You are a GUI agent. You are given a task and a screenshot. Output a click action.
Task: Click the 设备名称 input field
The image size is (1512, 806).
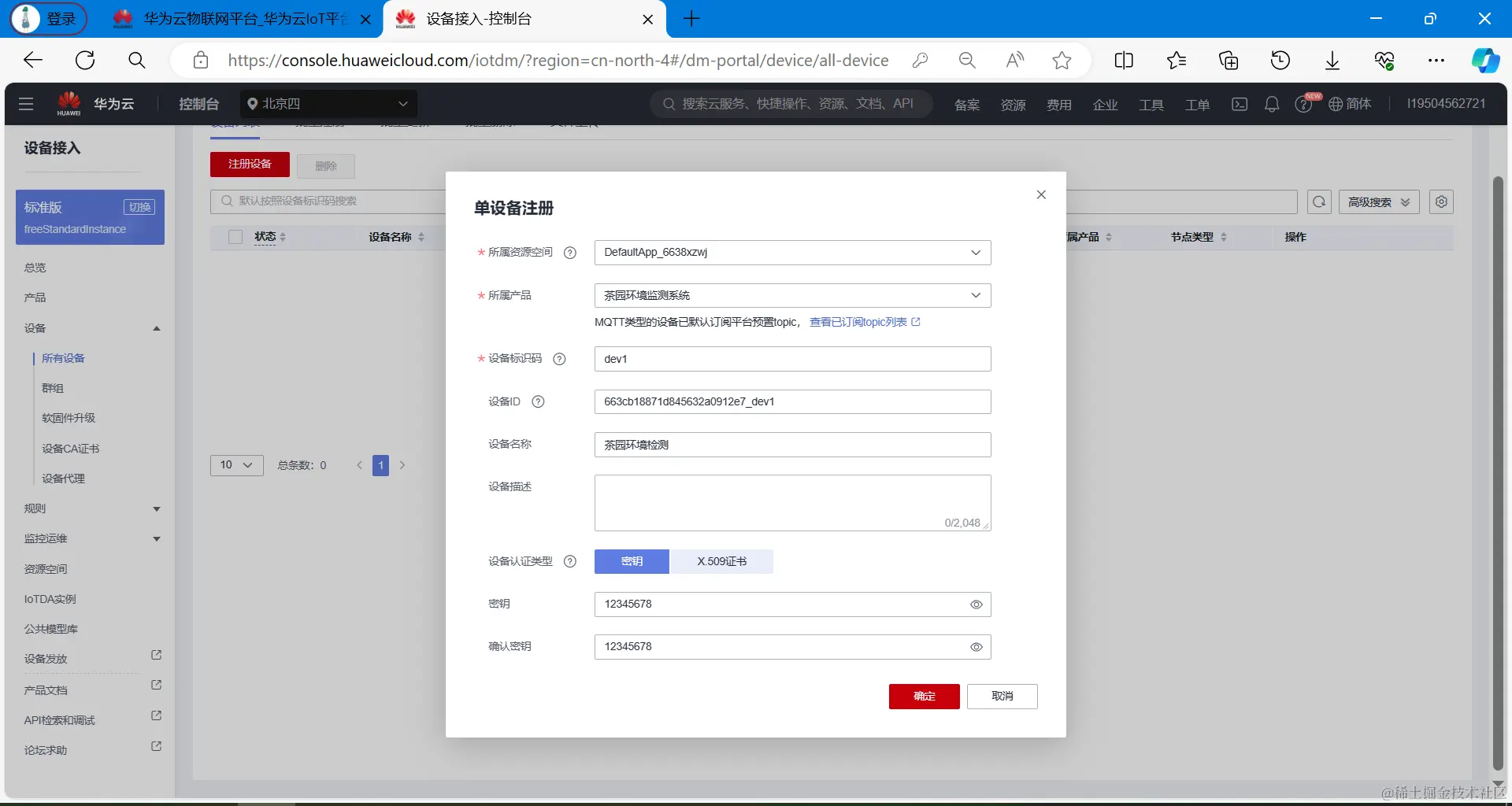tap(792, 445)
